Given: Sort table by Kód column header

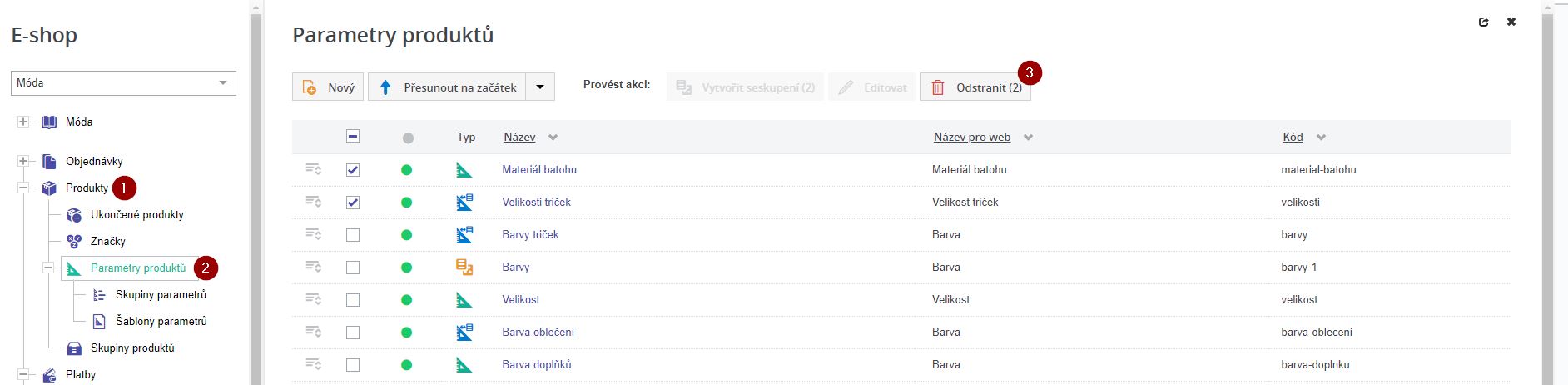Looking at the screenshot, I should (x=1293, y=137).
